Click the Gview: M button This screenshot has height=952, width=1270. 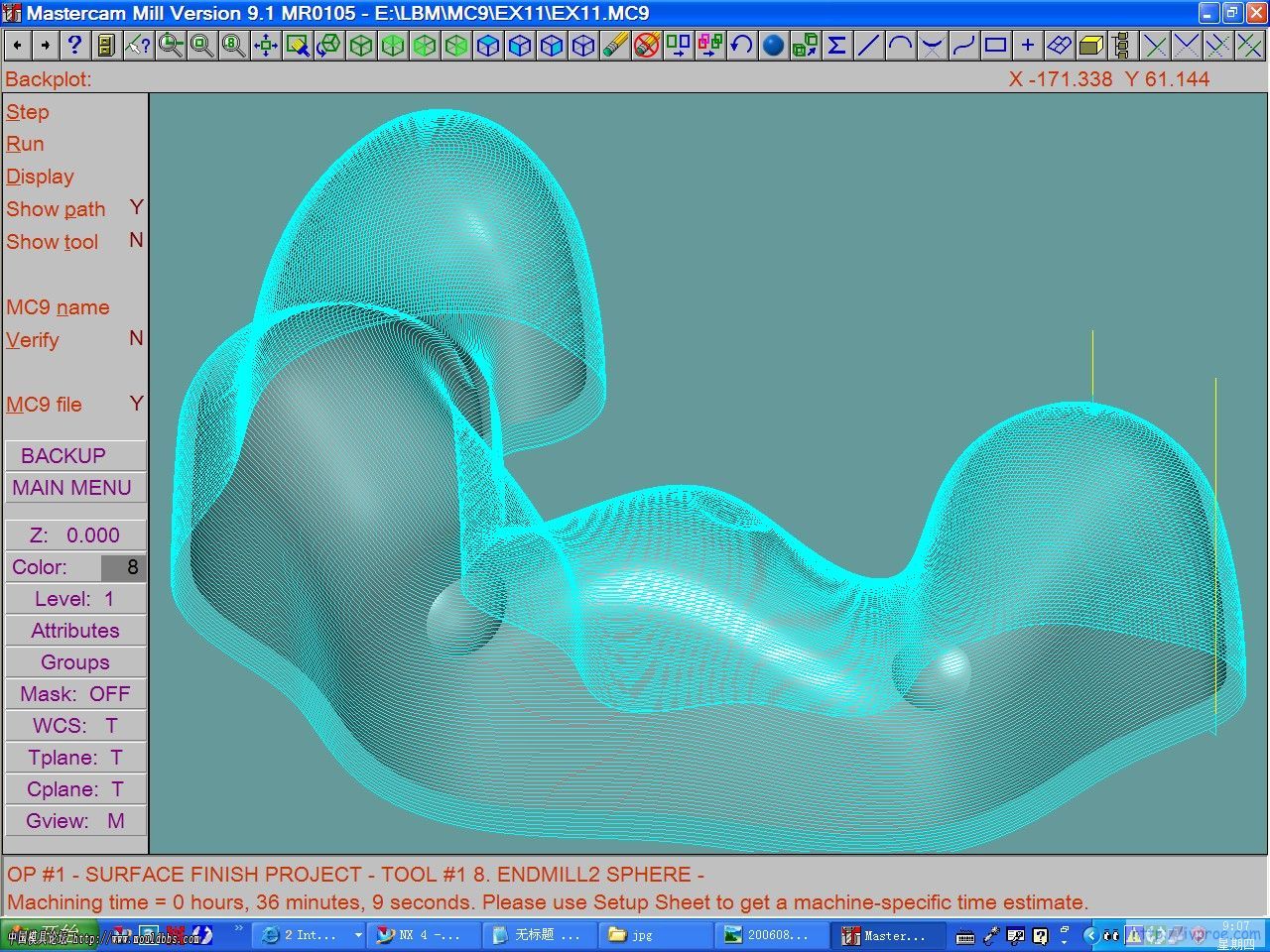(x=75, y=821)
